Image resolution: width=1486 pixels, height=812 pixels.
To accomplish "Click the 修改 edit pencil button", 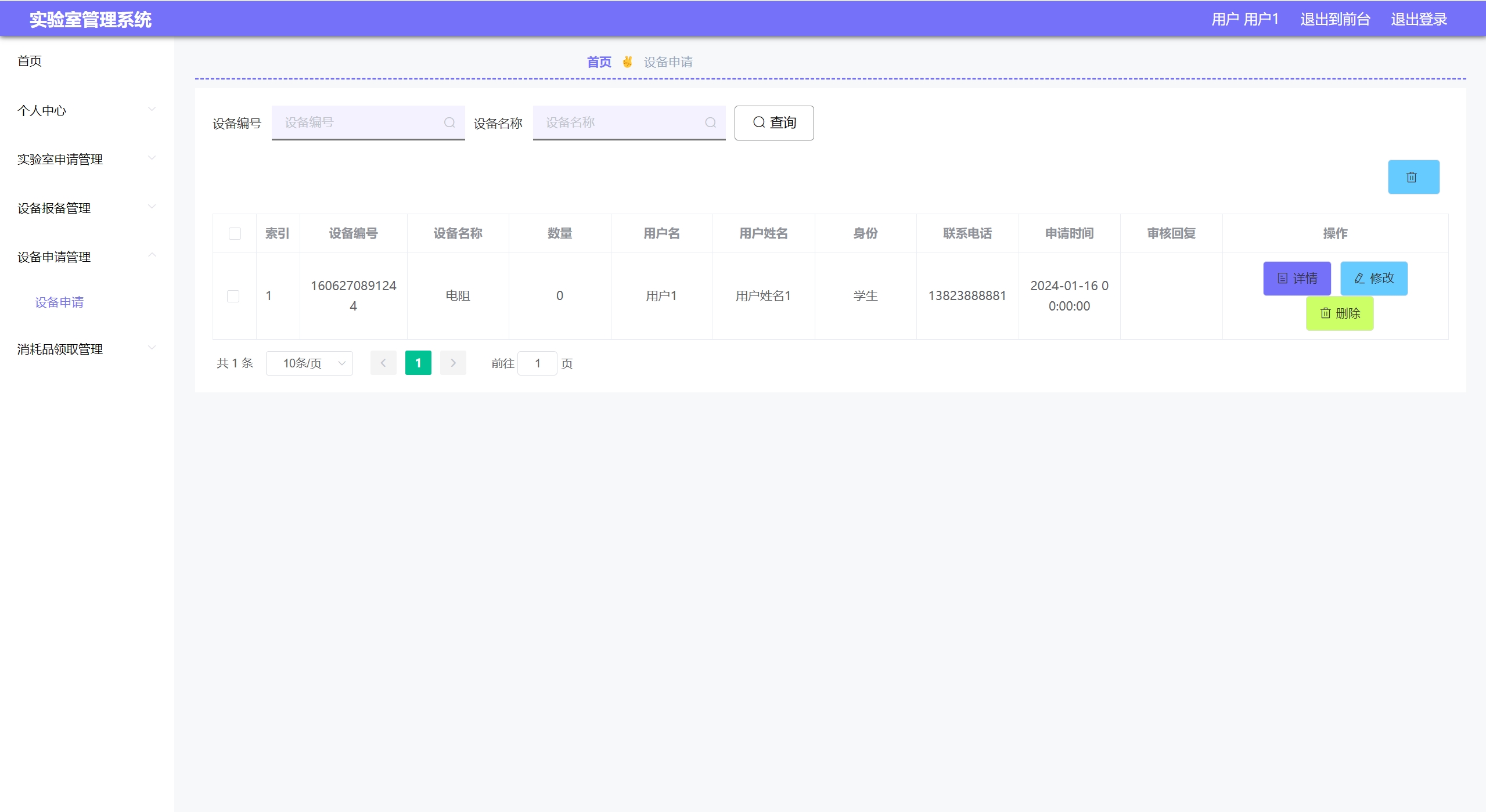I will pyautogui.click(x=1373, y=279).
